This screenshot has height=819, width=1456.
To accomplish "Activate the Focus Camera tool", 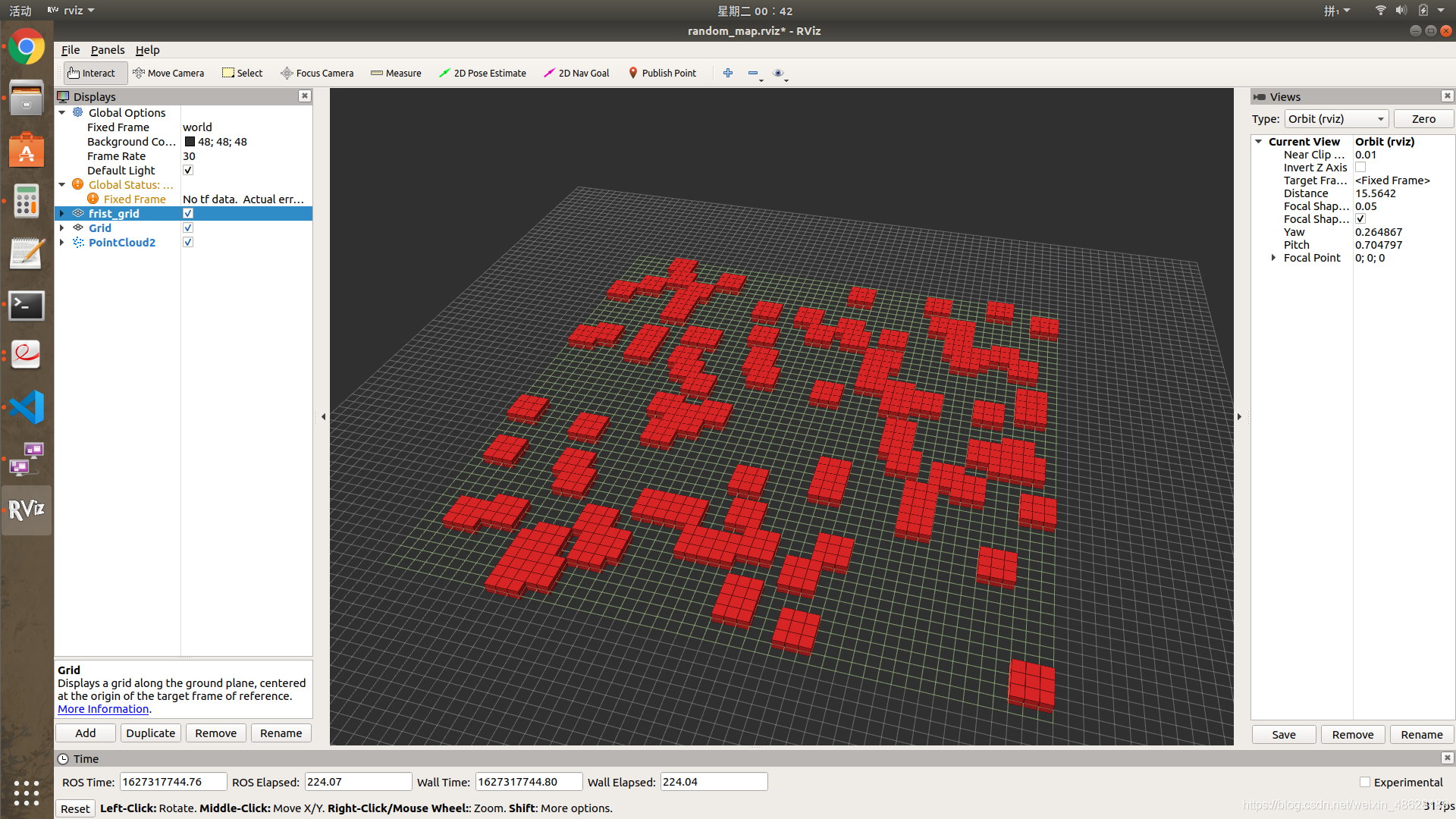I will pos(317,73).
